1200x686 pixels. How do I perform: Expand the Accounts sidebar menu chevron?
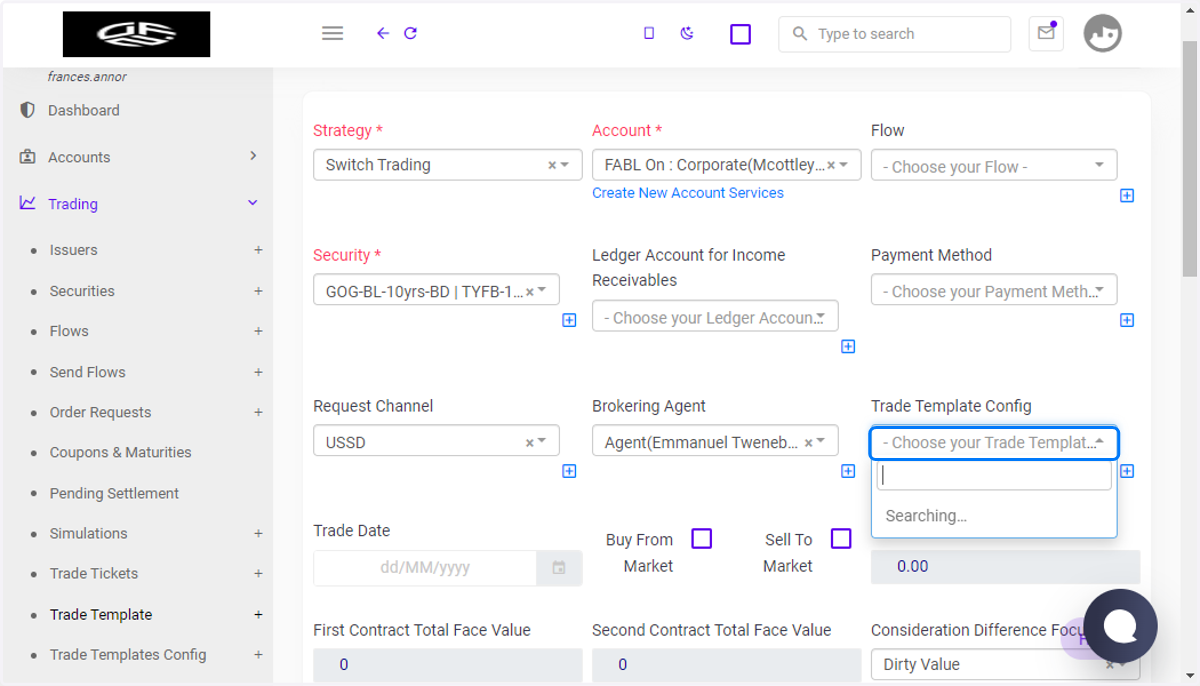pyautogui.click(x=253, y=156)
